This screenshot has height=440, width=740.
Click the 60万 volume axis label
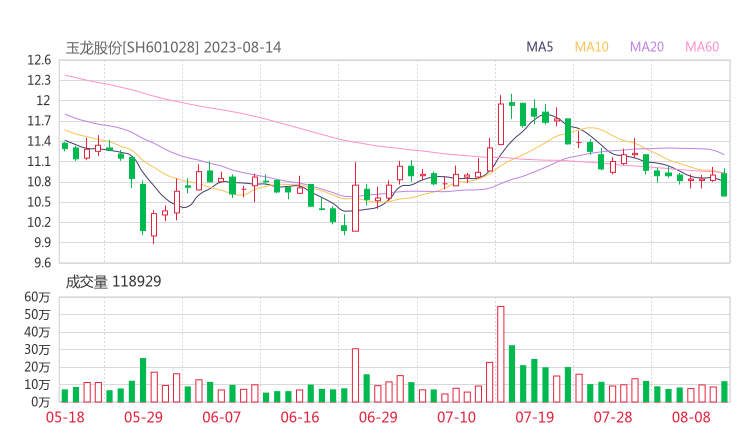tap(37, 297)
